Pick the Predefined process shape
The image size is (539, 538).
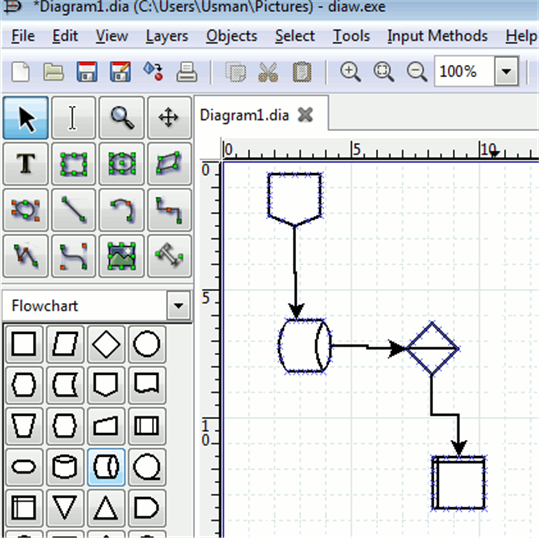coord(147,426)
